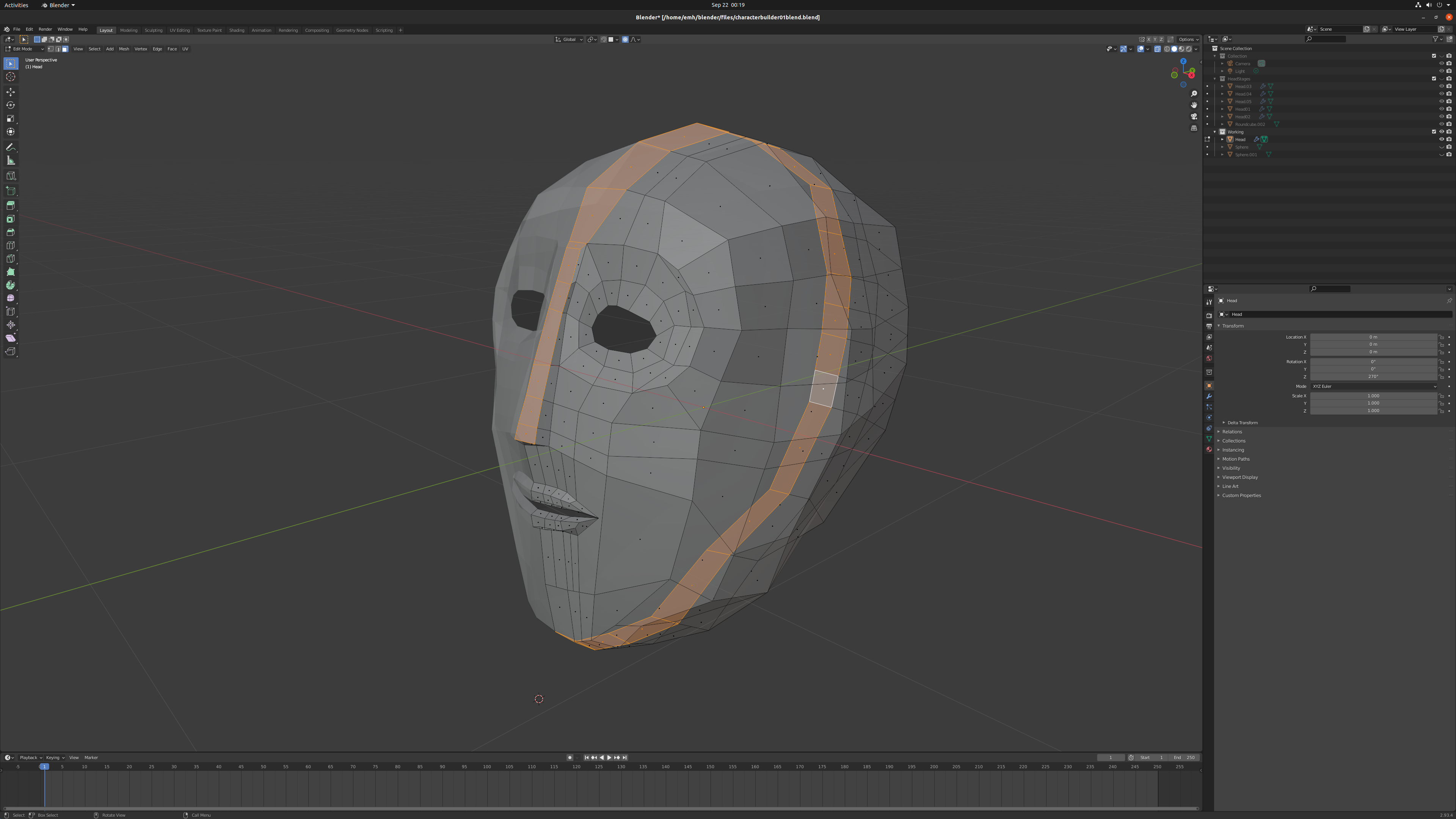The height and width of the screenshot is (819, 1456).
Task: Enable face select mode
Action: coord(65,49)
